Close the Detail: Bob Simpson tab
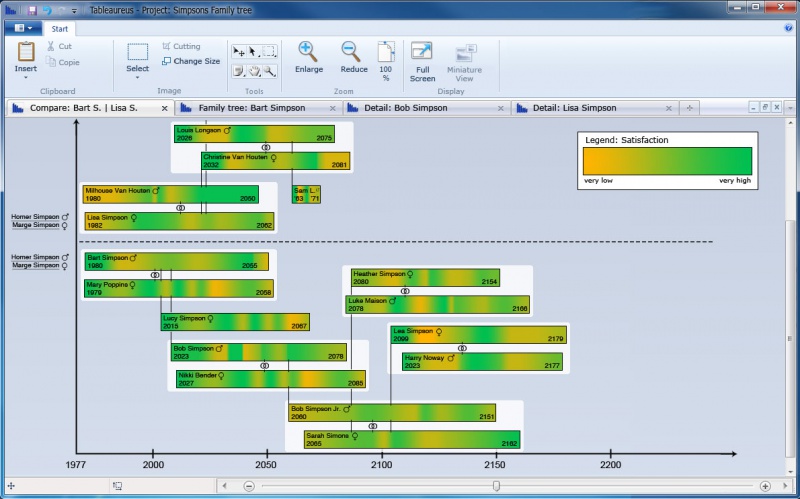This screenshot has width=800, height=499. (x=501, y=108)
